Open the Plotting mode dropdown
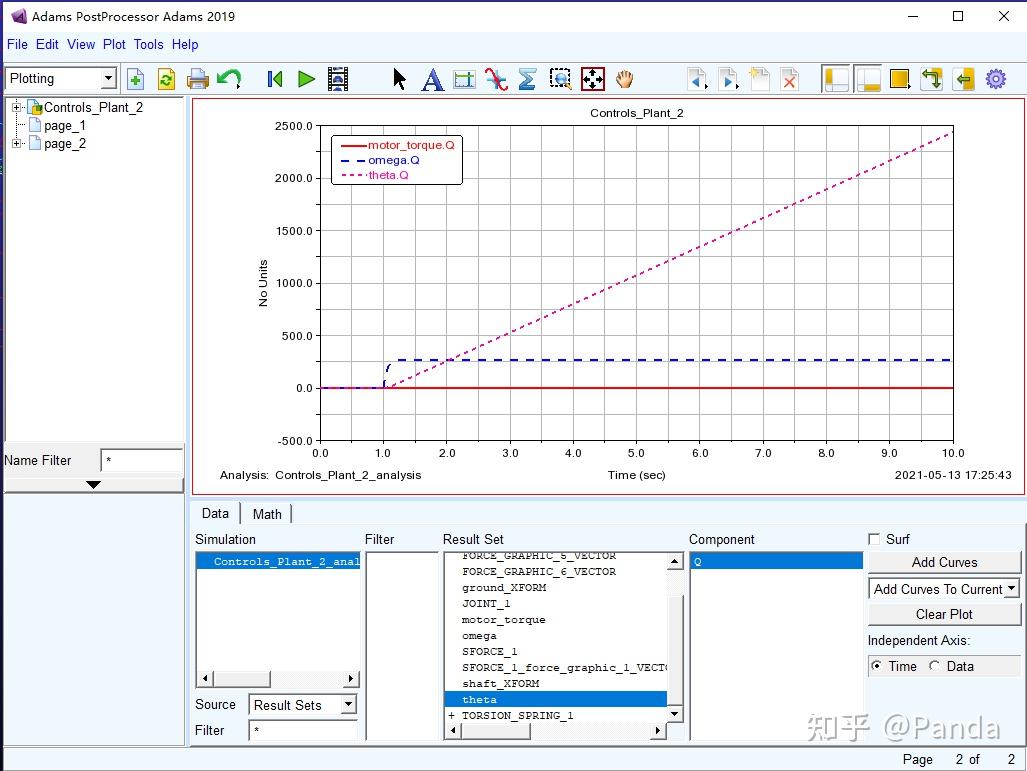1027x771 pixels. (x=108, y=79)
